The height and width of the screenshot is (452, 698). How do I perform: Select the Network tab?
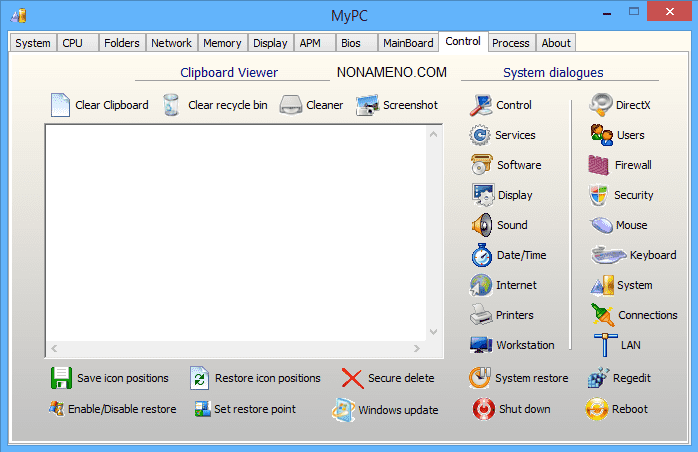[171, 43]
